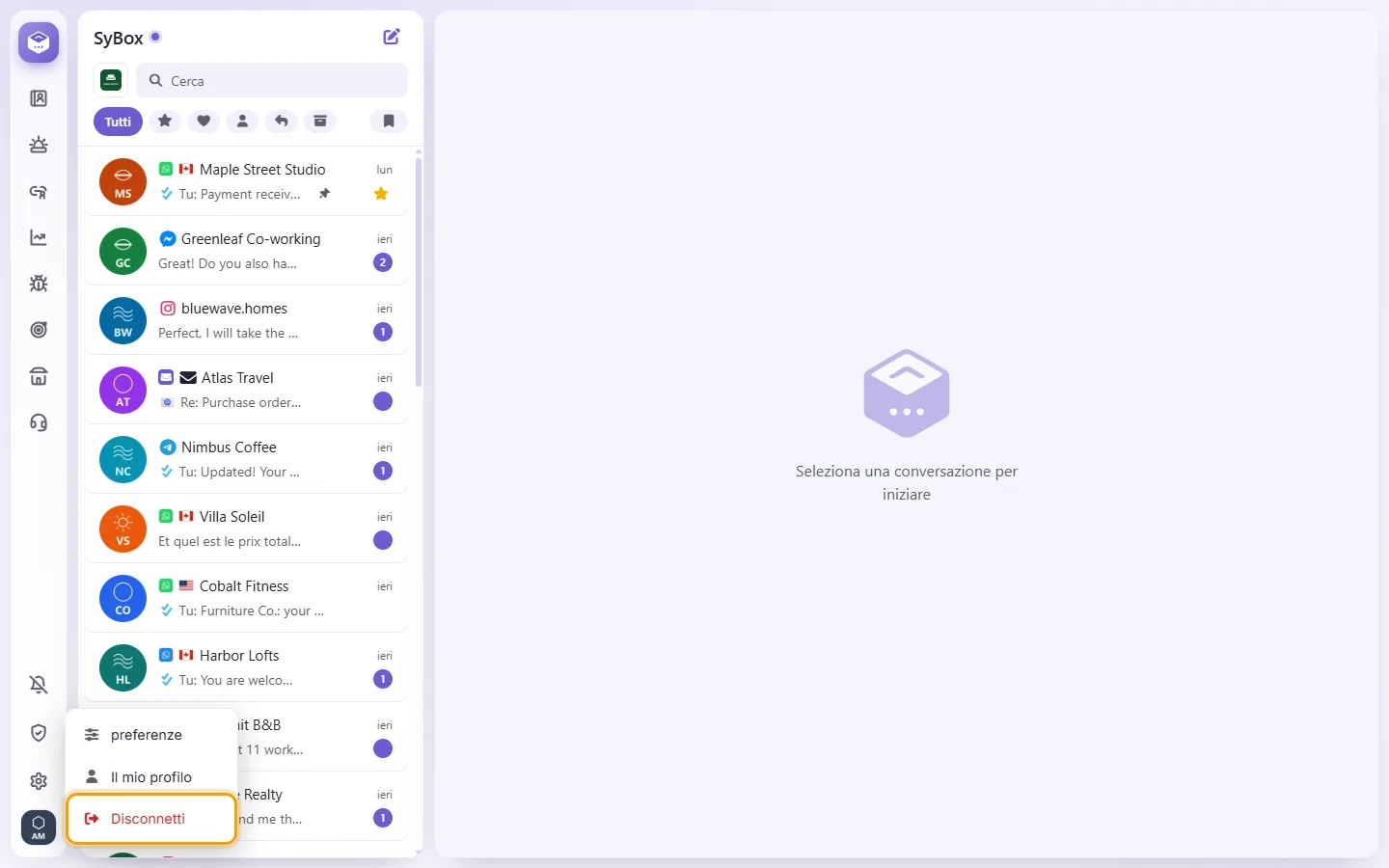Click the pin icon on Maple Street Studio
The width and height of the screenshot is (1389, 868).
coord(325,194)
